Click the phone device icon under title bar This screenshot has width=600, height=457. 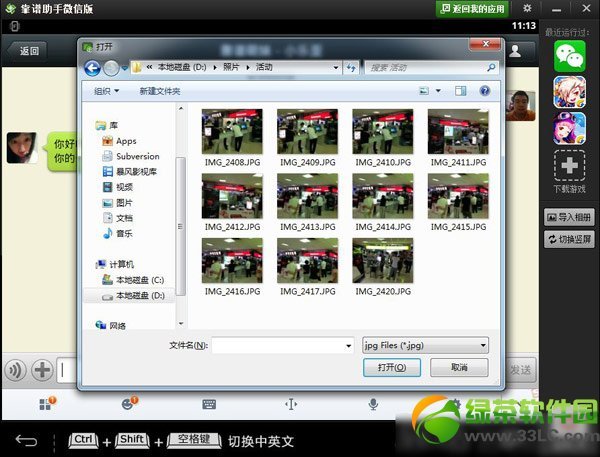[15, 26]
